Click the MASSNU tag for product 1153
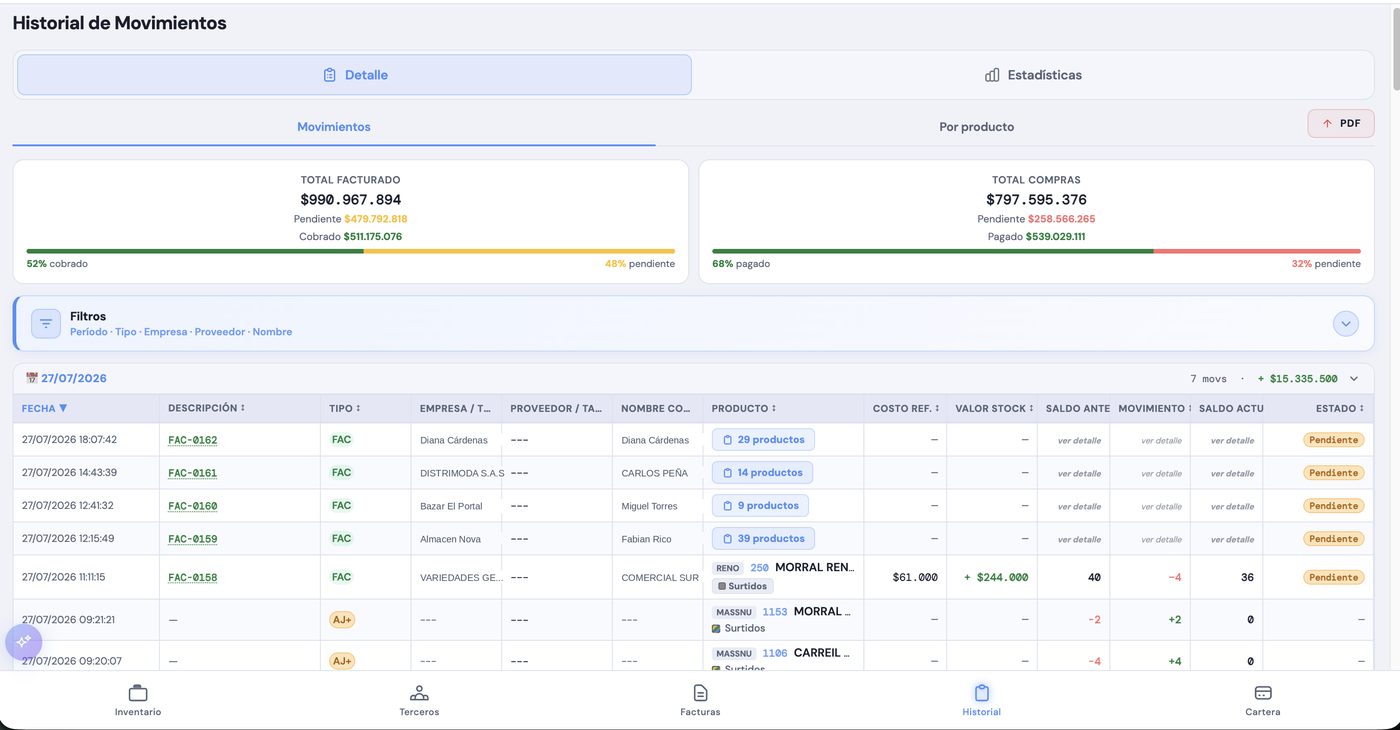The width and height of the screenshot is (1400, 730). click(733, 612)
